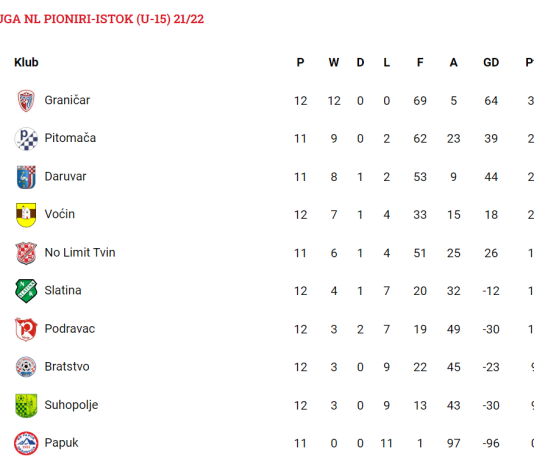The height and width of the screenshot is (462, 534).
Task: Click the Klub column header
Action: tap(26, 62)
